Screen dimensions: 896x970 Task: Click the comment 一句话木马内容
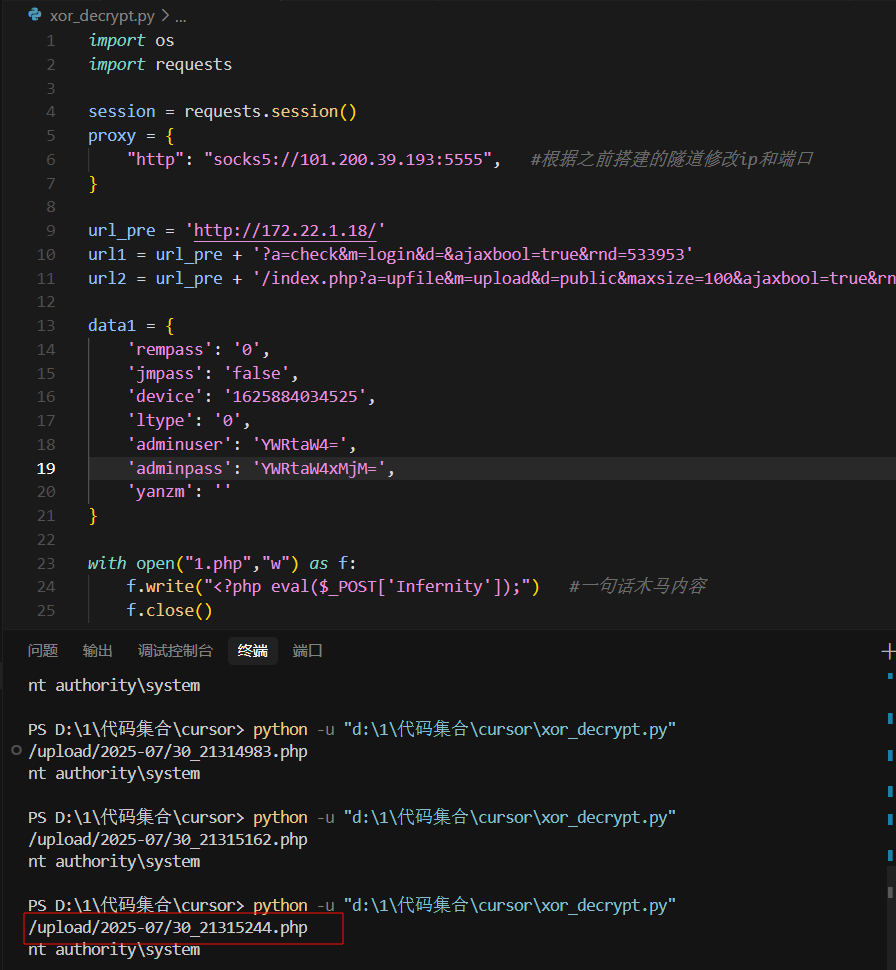[637, 586]
